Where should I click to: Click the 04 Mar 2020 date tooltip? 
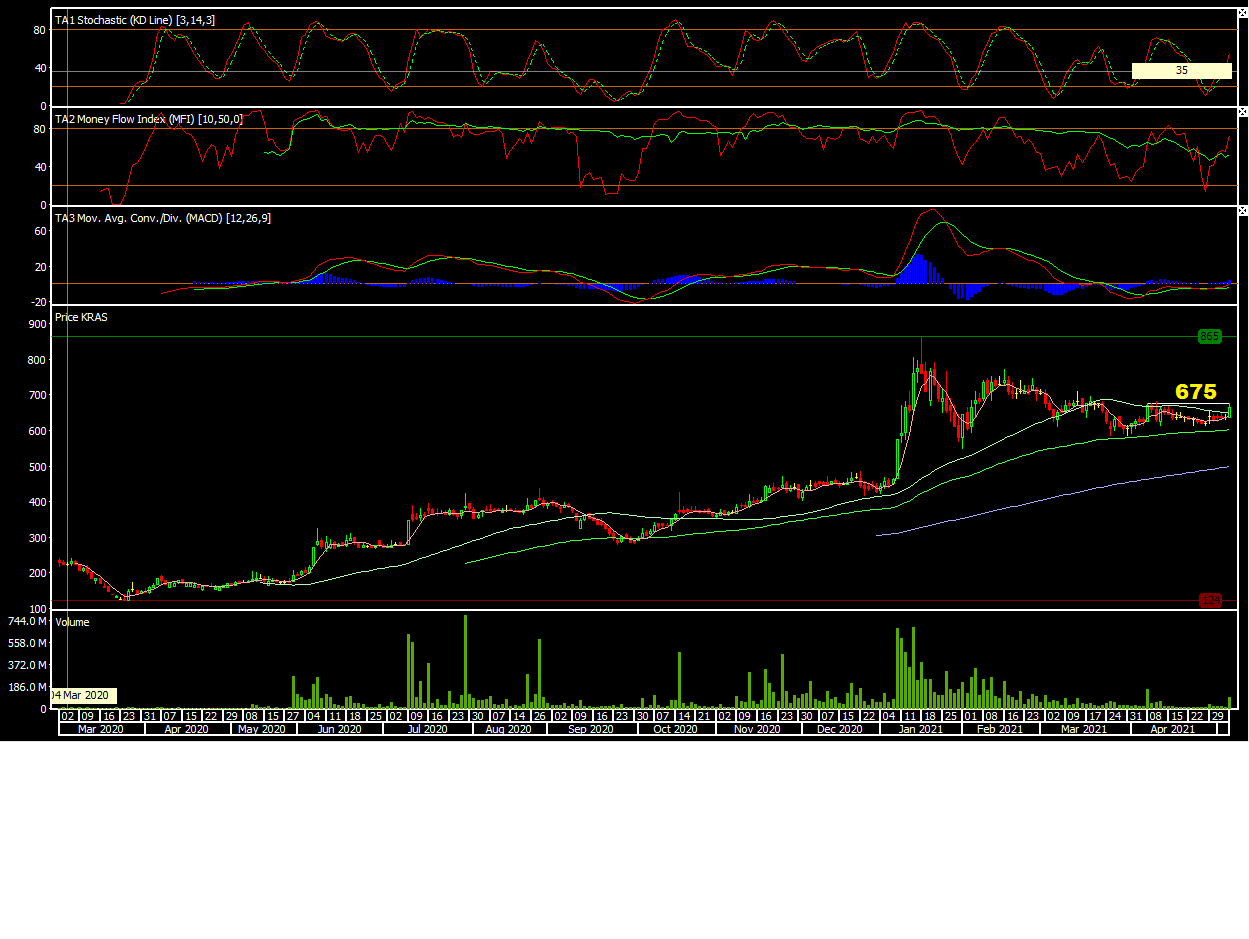[x=84, y=695]
